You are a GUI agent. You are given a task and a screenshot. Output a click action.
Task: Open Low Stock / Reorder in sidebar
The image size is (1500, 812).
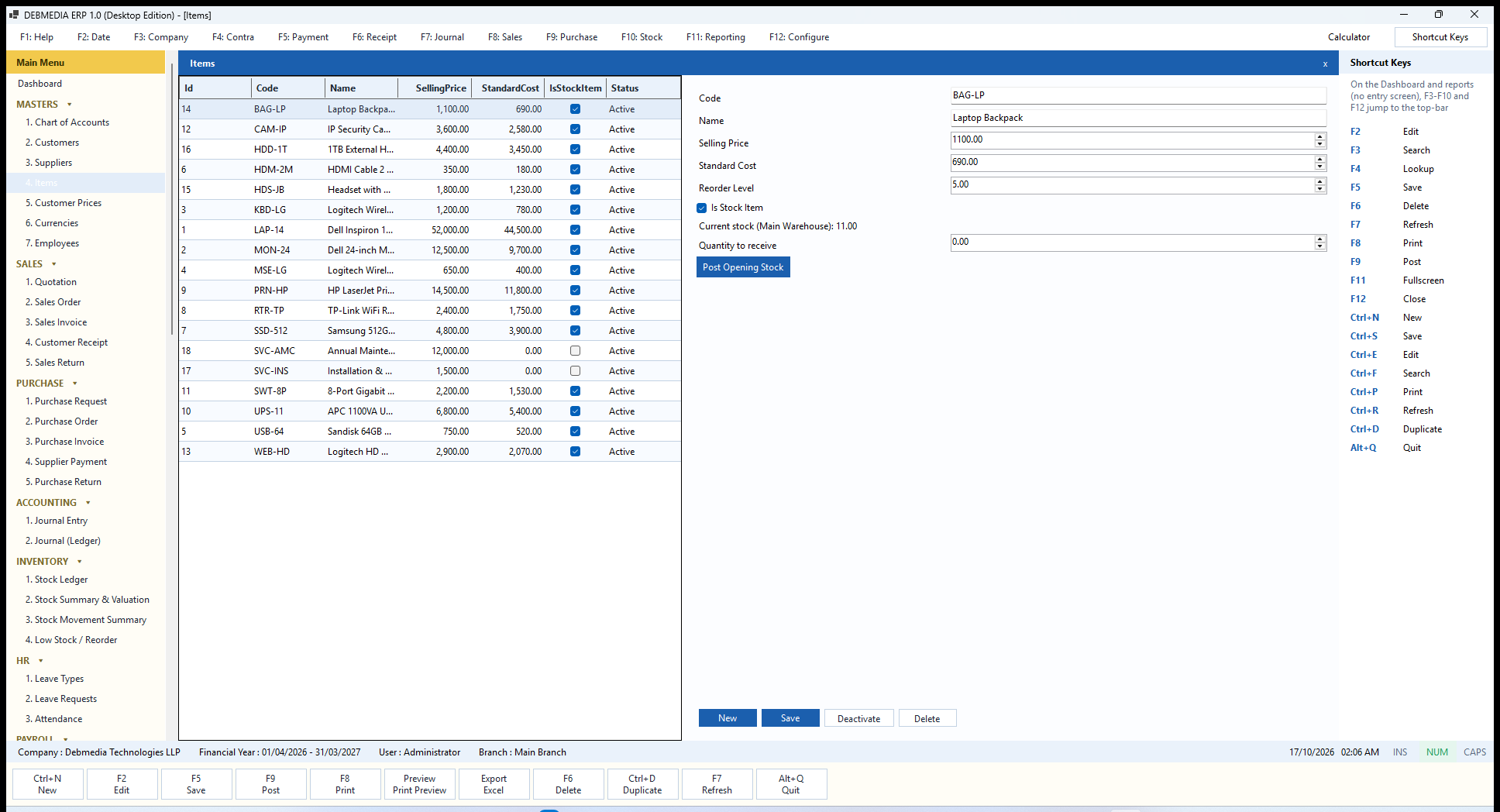(x=71, y=640)
